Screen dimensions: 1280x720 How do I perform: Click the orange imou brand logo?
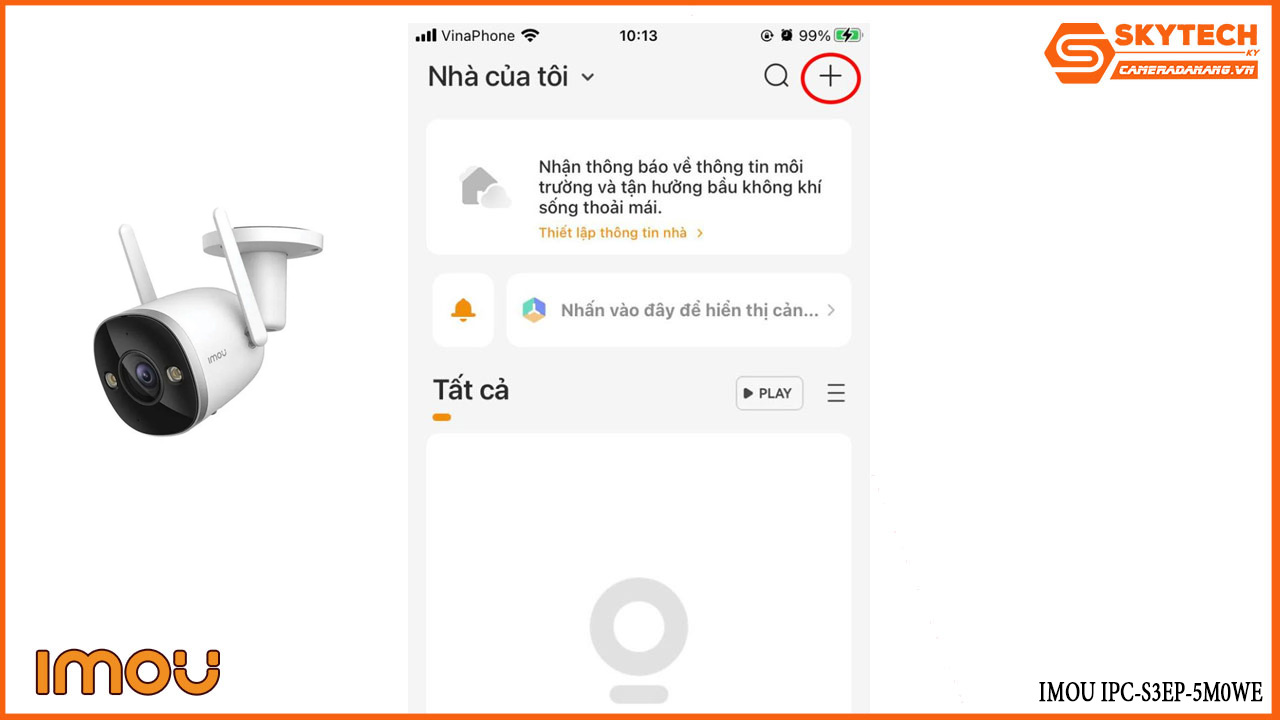point(128,671)
